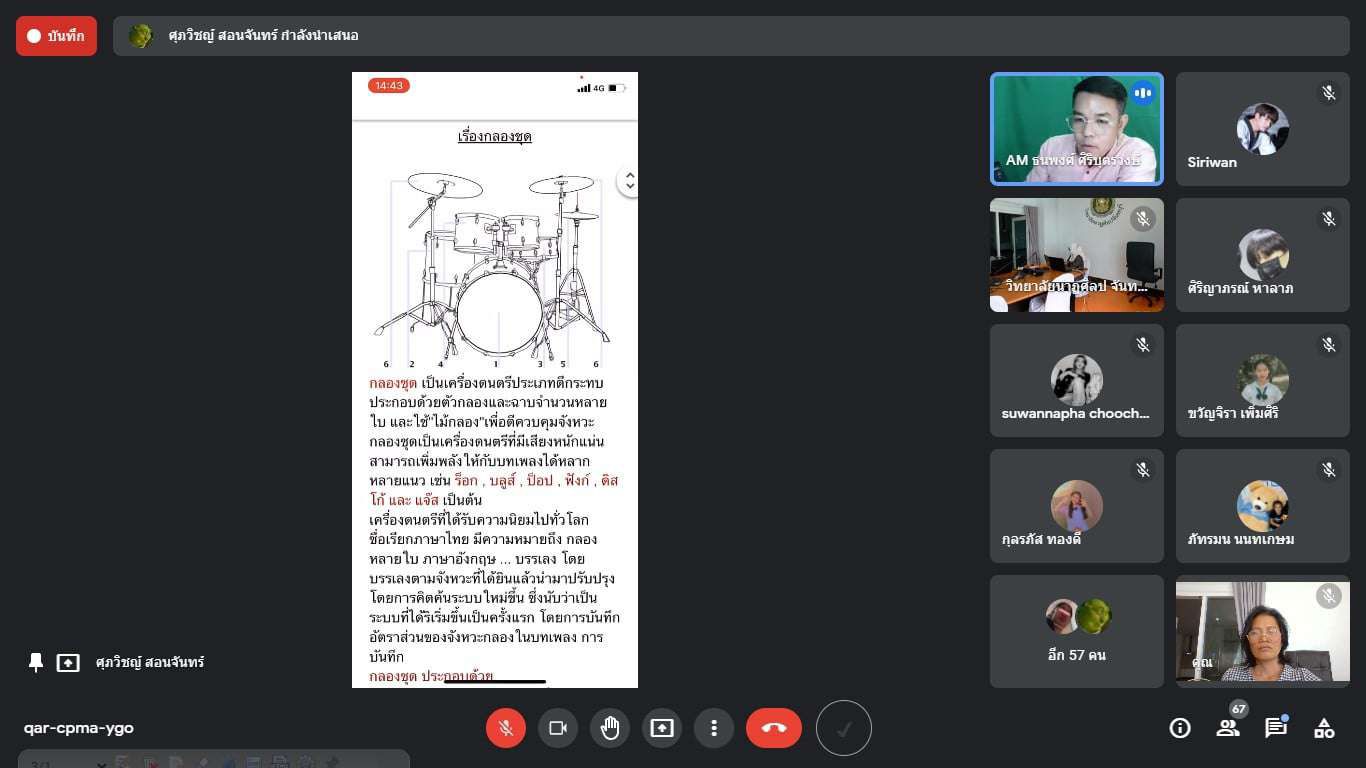Screen dimensions: 1366x768
Task: Click the presentation screen icon at lower left
Action: pyautogui.click(x=68, y=662)
